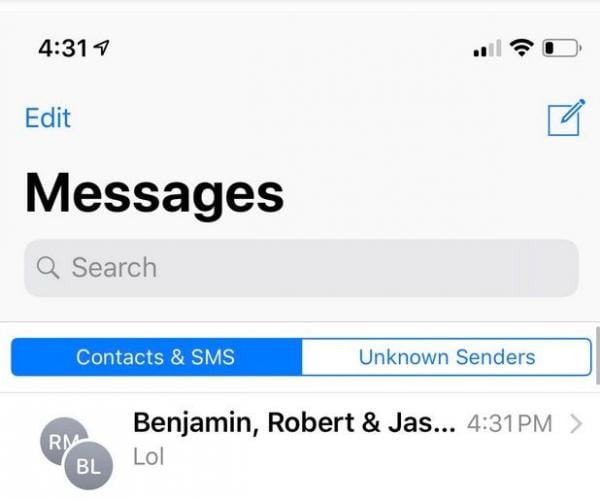This screenshot has width=600, height=500.
Task: Click the scrollbar indicator on right edge
Action: [x=598, y=355]
